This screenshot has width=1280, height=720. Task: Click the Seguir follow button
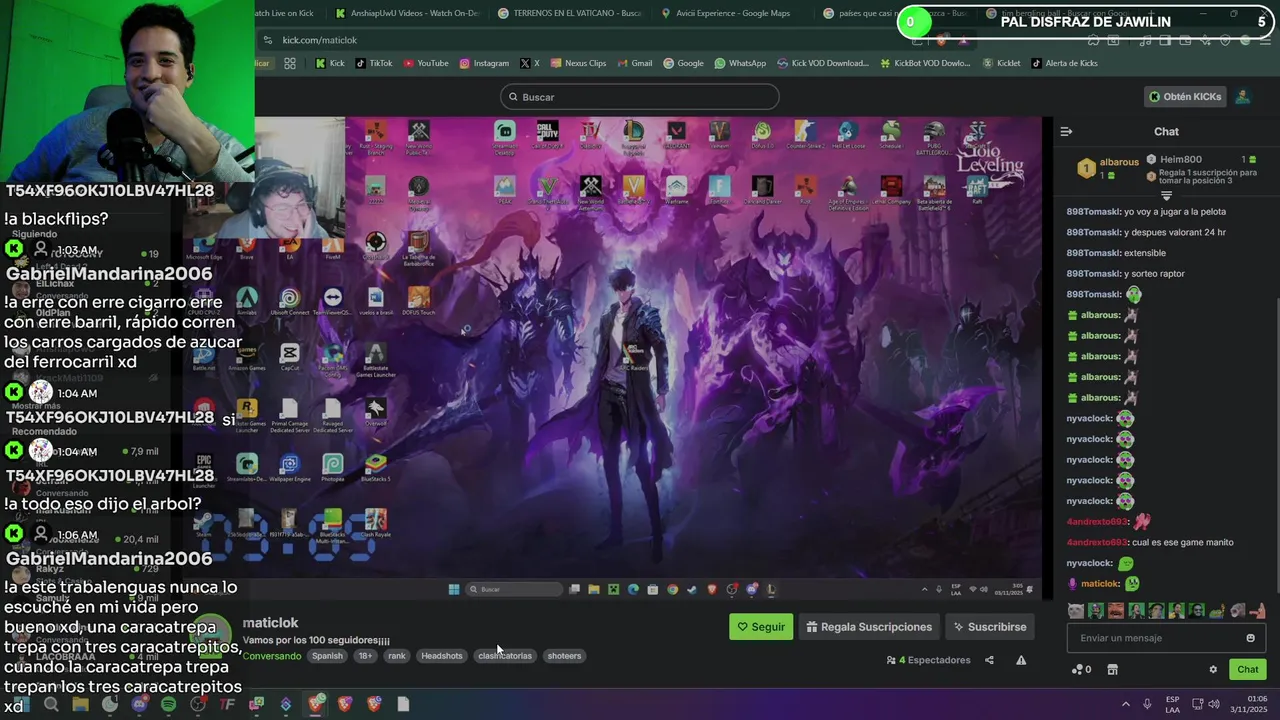pos(761,627)
